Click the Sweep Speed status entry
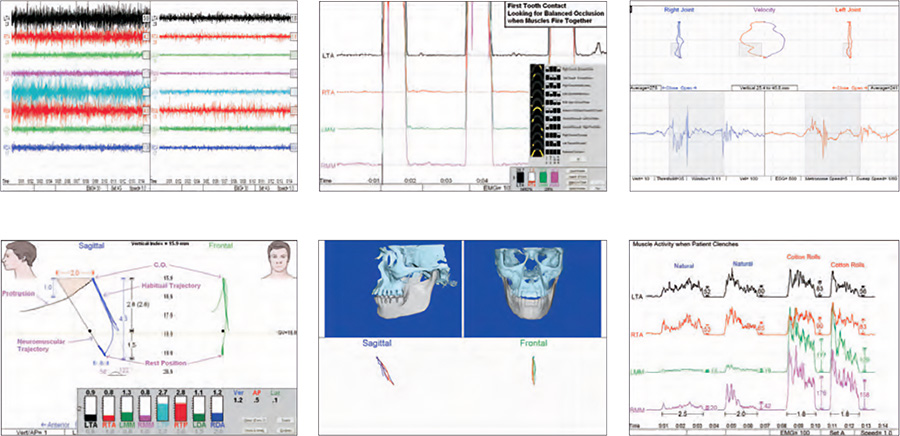Screen dimensions: 900x436 (x=877, y=179)
